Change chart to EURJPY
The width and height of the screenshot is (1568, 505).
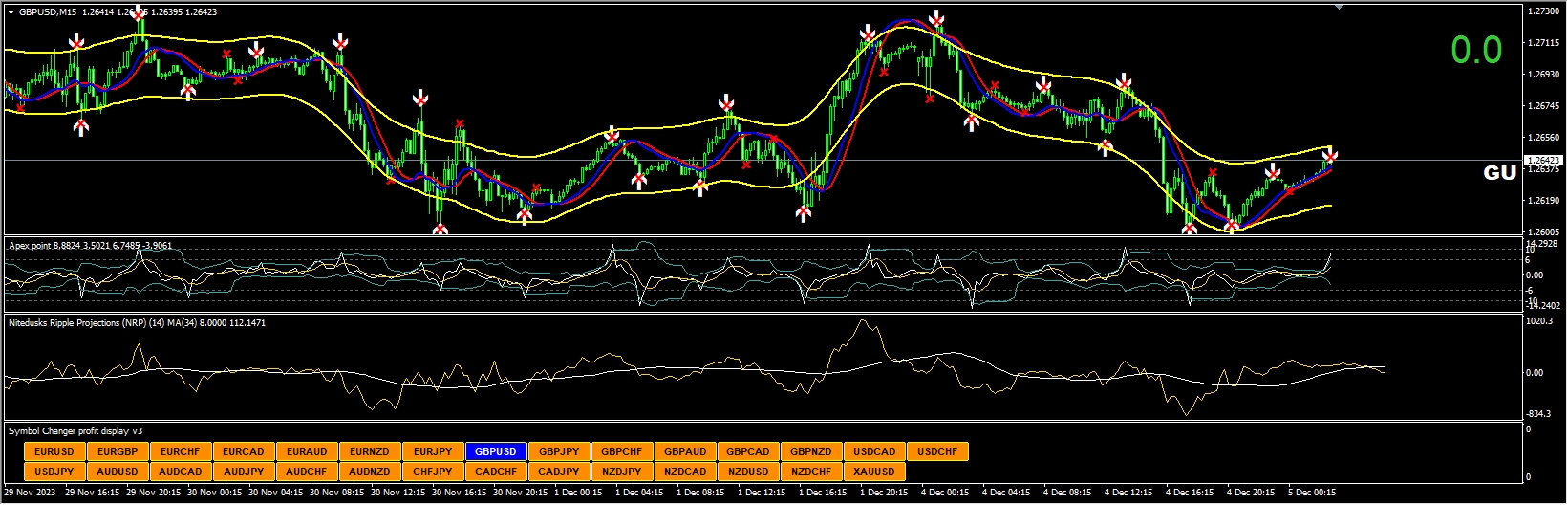click(x=433, y=451)
